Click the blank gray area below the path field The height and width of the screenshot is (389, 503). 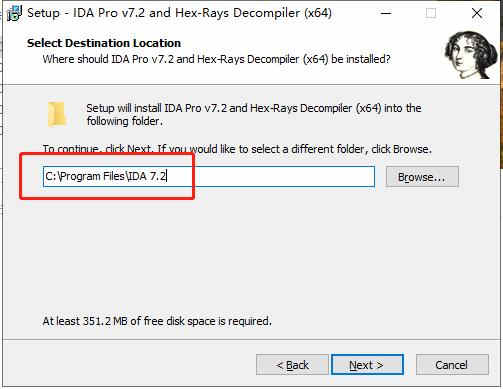tap(250, 253)
